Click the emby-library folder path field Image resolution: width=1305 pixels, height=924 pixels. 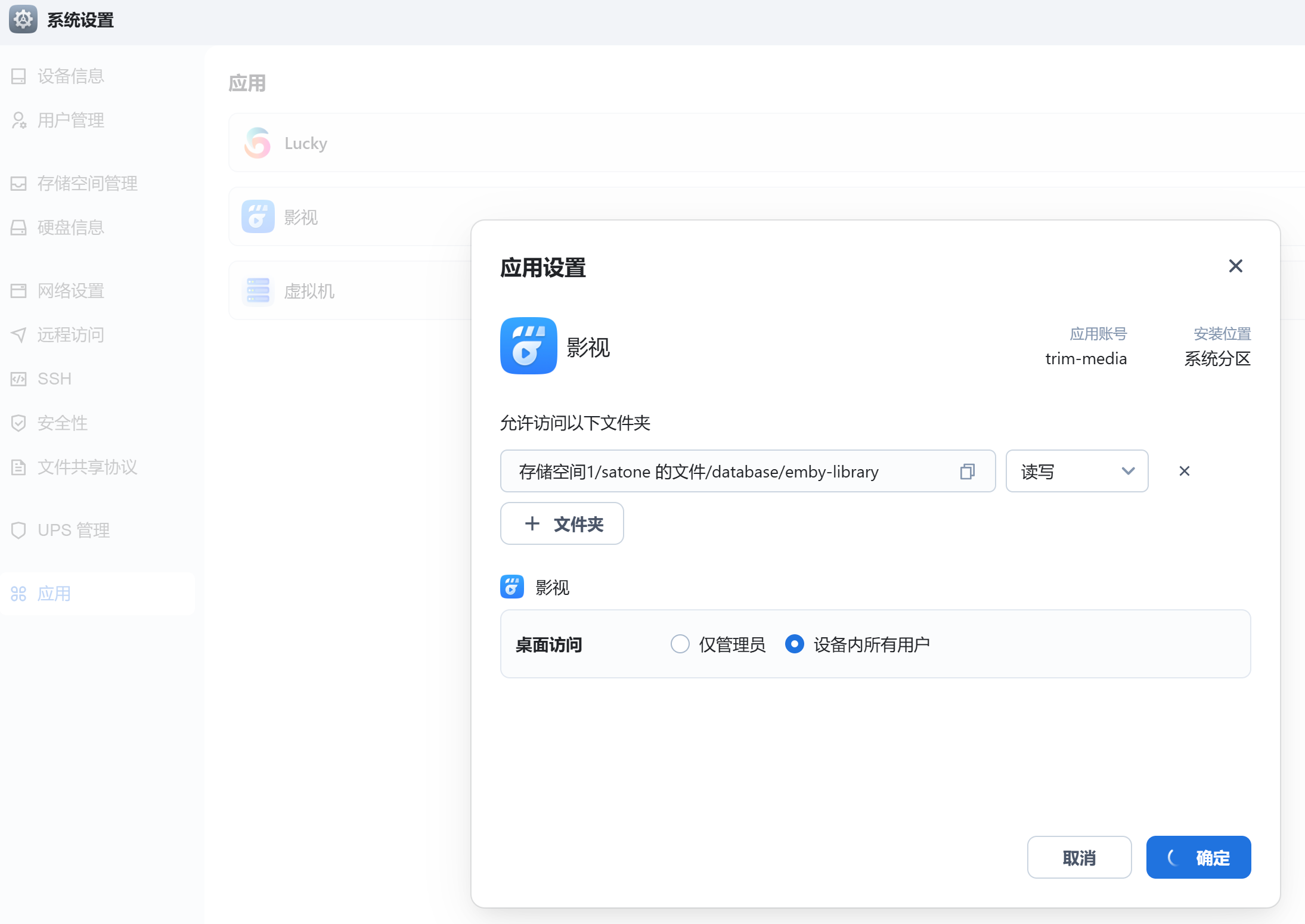click(x=748, y=472)
